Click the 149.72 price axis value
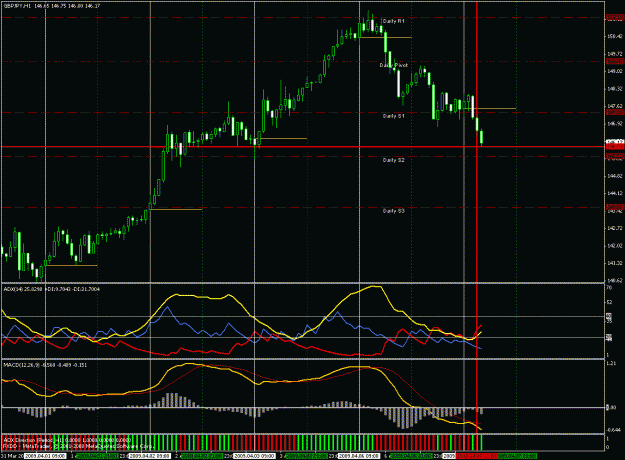 615,54
